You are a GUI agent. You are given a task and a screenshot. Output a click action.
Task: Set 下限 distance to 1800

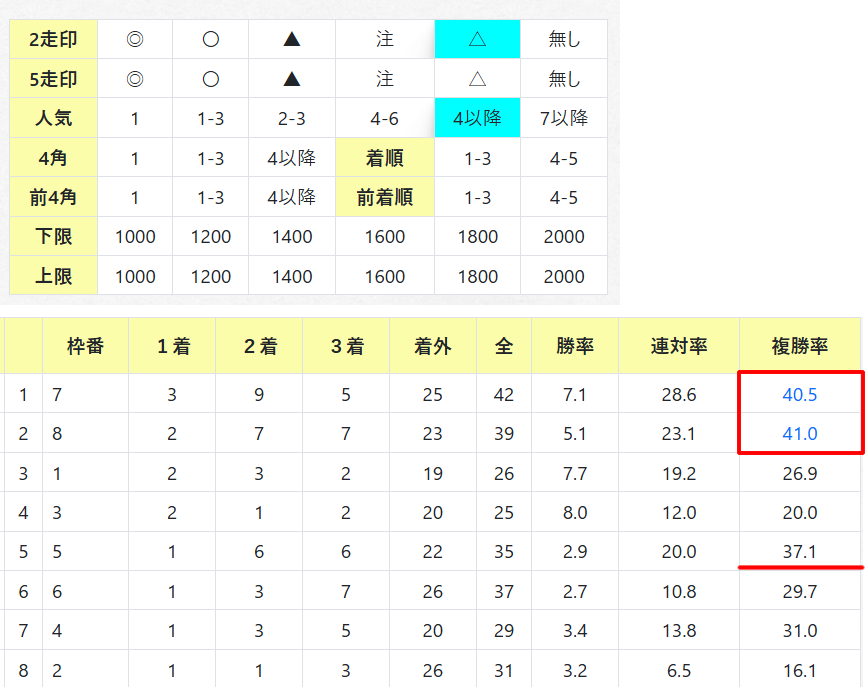click(478, 237)
